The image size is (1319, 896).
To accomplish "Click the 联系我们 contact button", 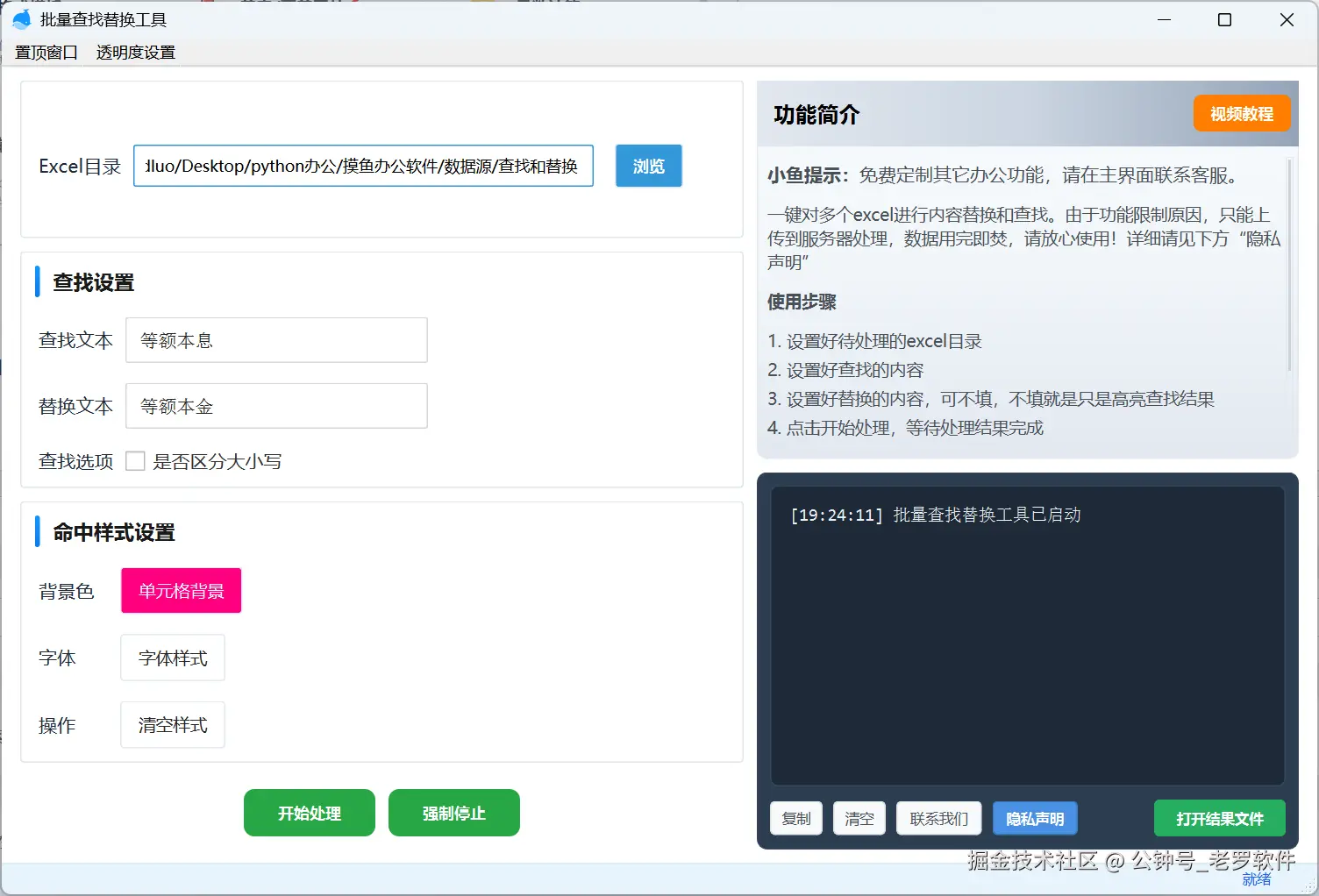I will click(x=939, y=818).
